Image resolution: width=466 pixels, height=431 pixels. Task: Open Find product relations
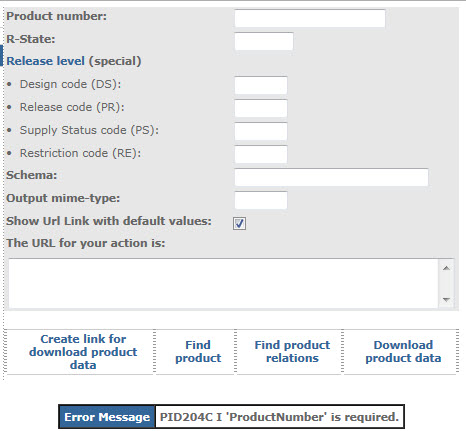point(292,351)
